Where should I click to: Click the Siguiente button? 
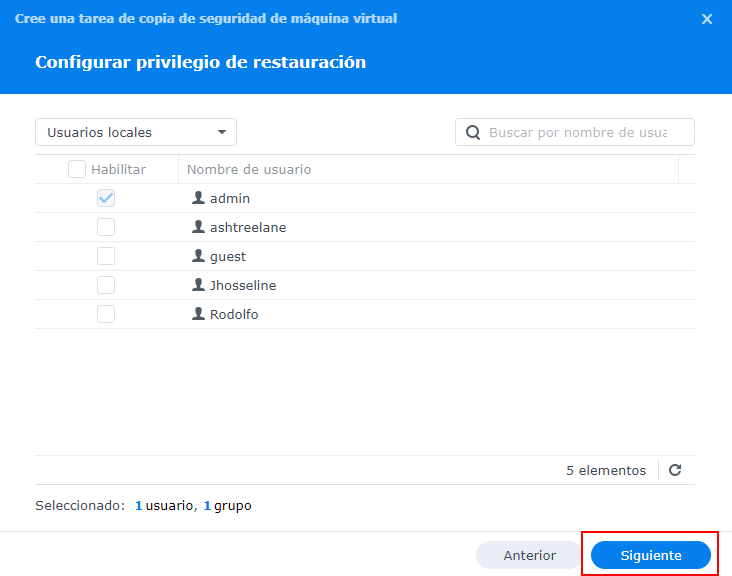click(651, 555)
